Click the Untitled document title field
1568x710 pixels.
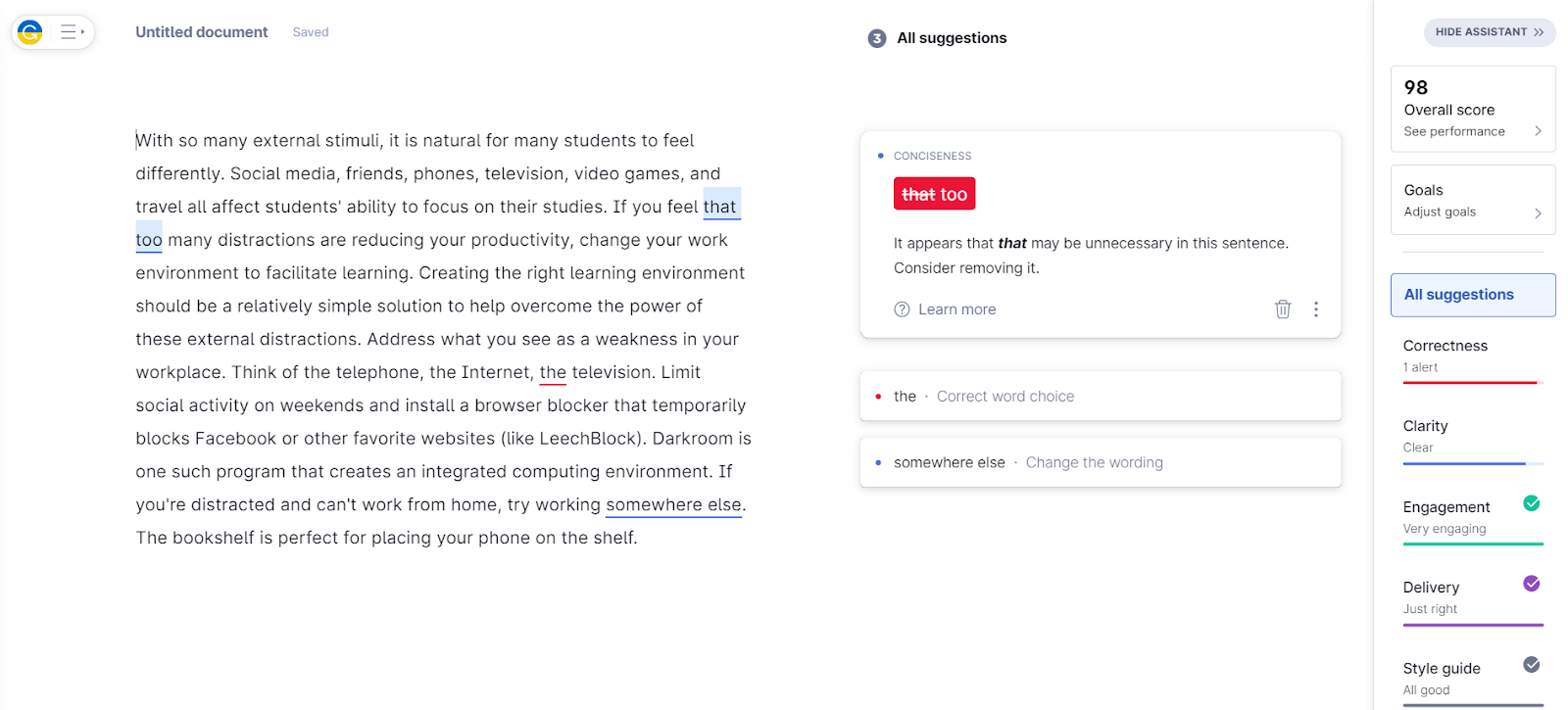coord(202,32)
